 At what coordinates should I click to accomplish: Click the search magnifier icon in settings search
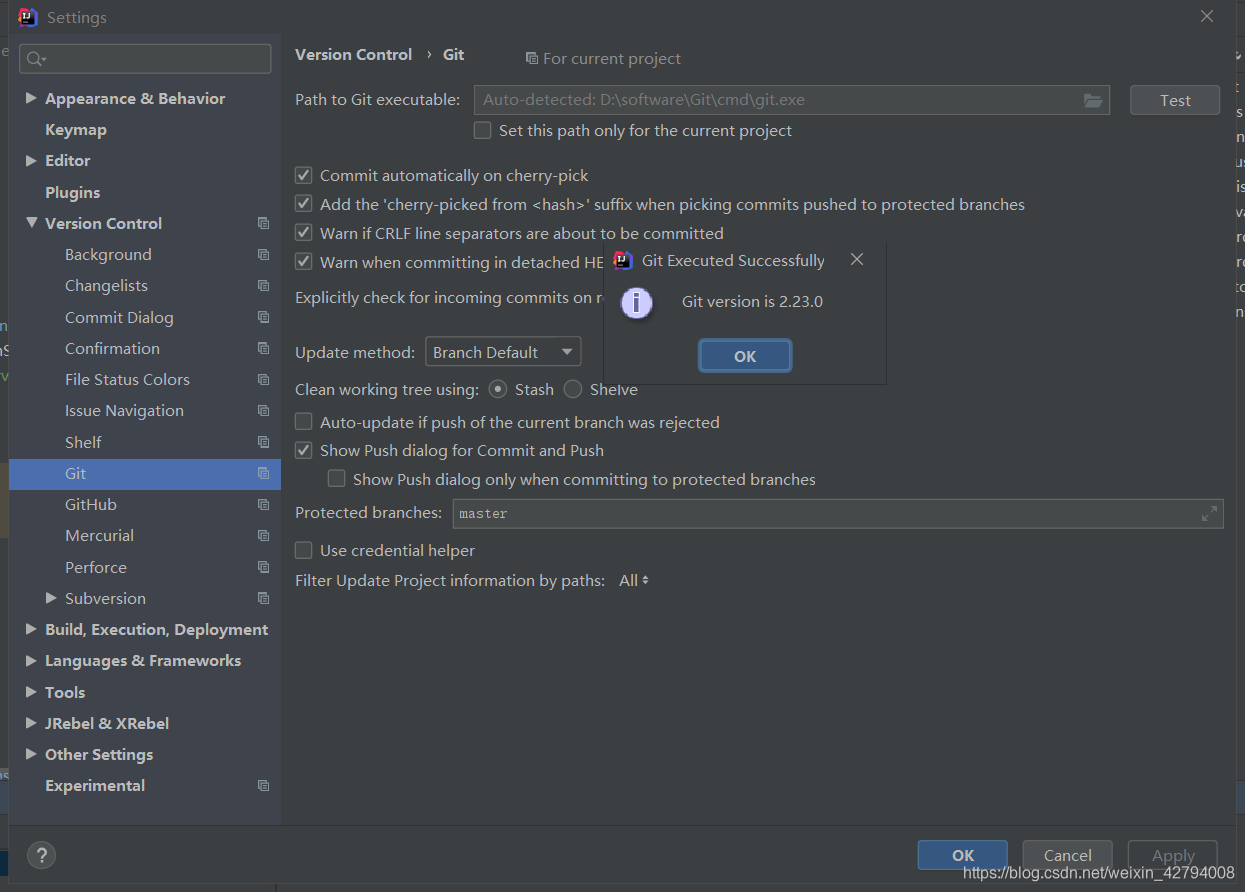tap(36, 59)
